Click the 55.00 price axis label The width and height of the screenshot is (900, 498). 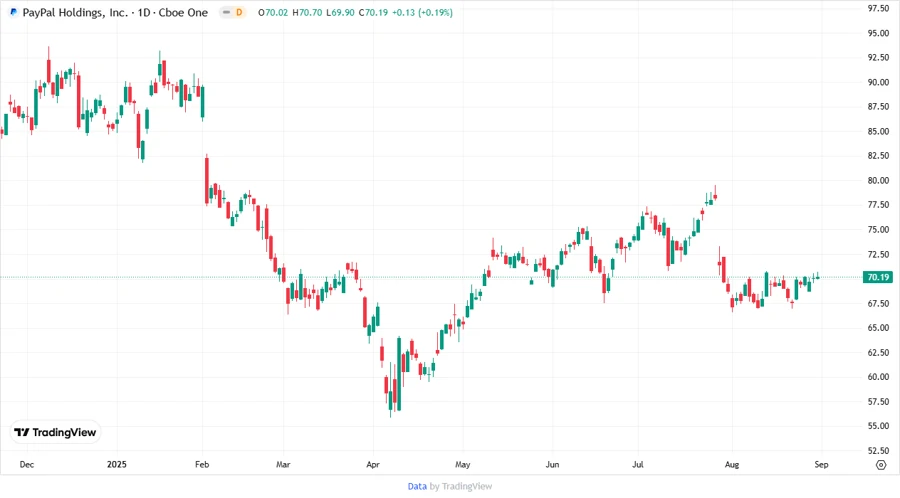878,426
